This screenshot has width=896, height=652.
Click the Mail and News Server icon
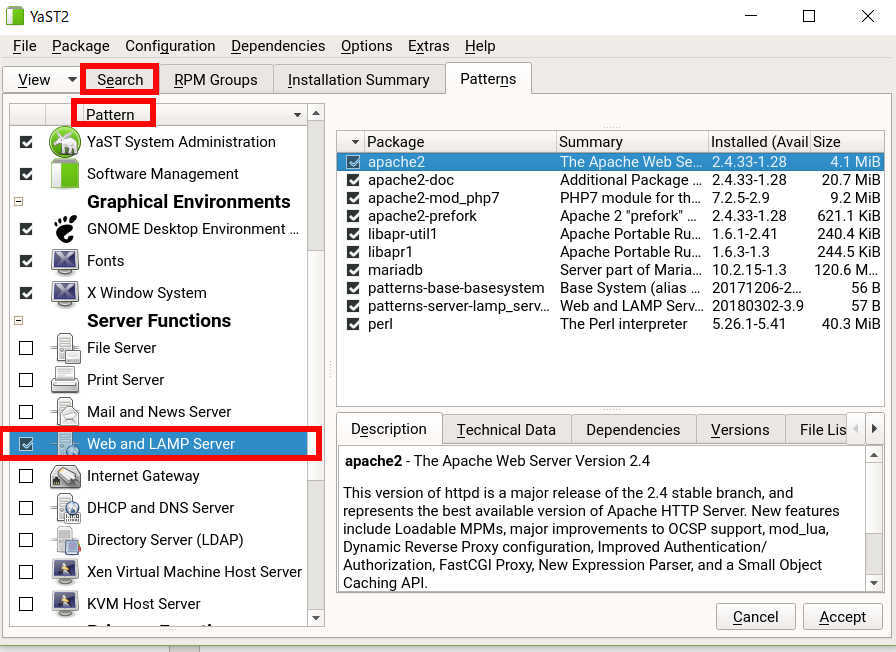click(x=65, y=412)
